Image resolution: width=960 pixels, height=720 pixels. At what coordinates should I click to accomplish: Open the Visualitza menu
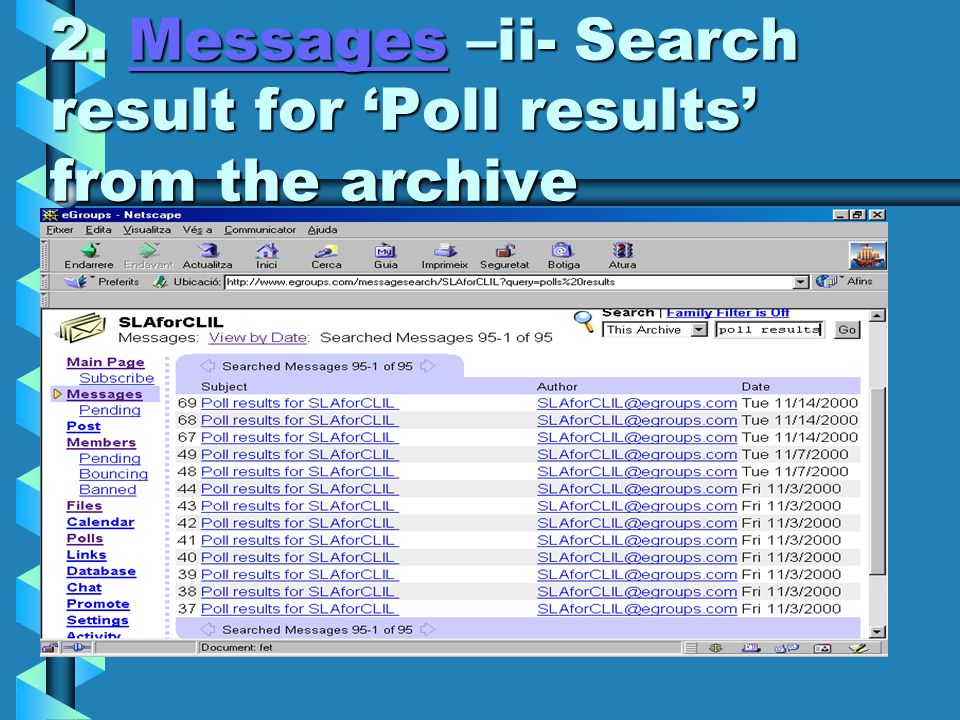(x=147, y=230)
